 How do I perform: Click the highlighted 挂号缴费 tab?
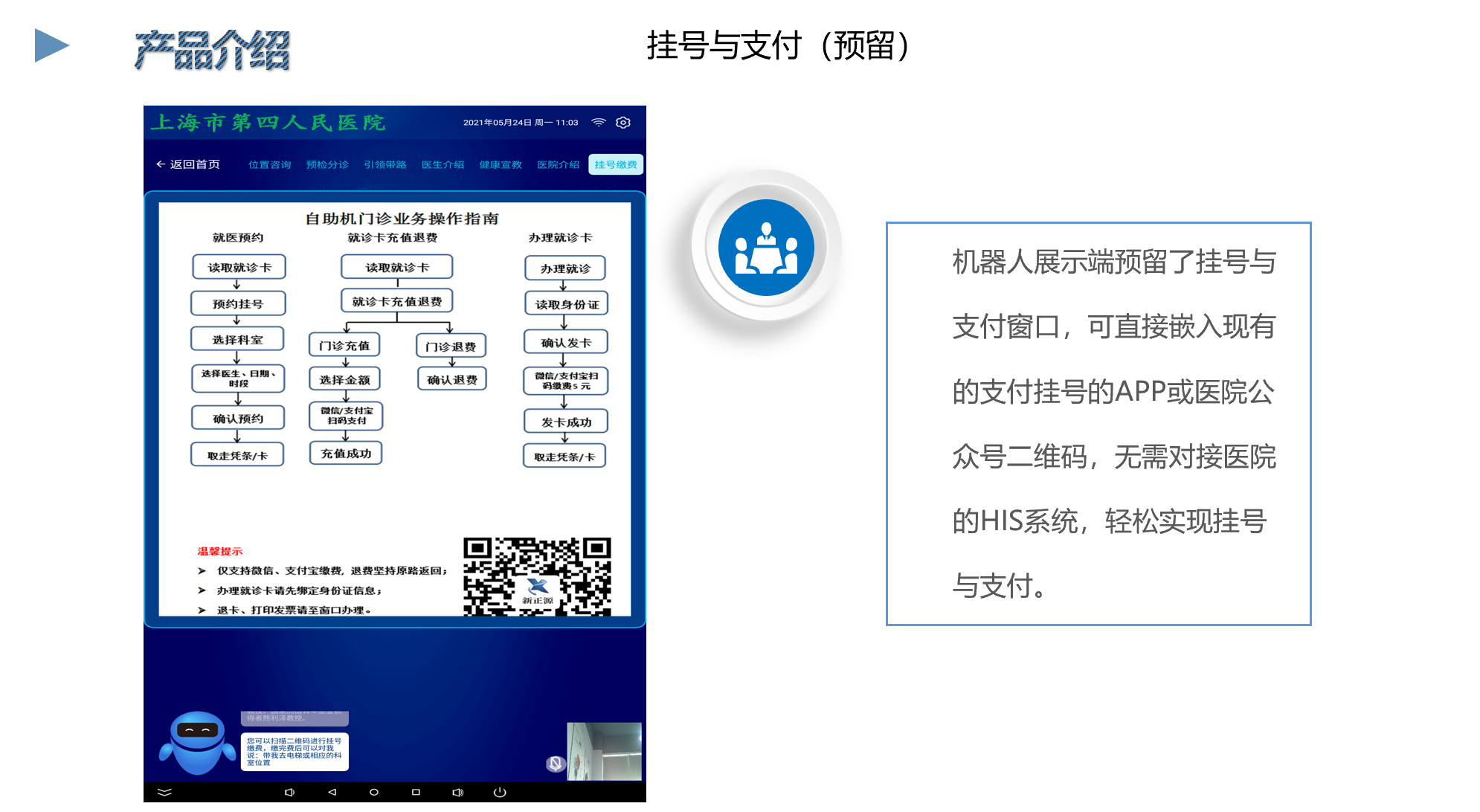[x=616, y=164]
